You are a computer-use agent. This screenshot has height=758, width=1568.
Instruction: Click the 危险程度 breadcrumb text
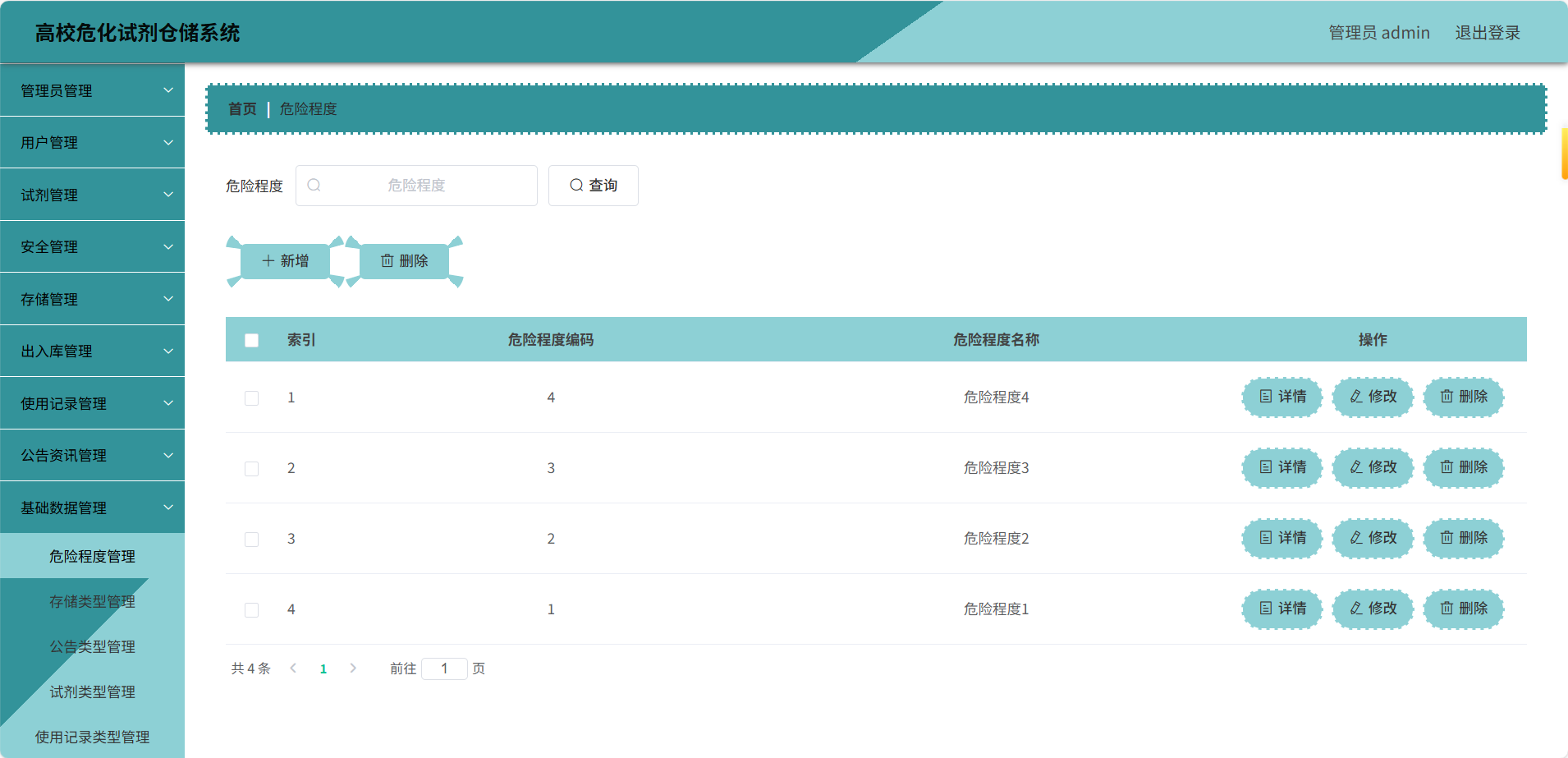(x=309, y=108)
